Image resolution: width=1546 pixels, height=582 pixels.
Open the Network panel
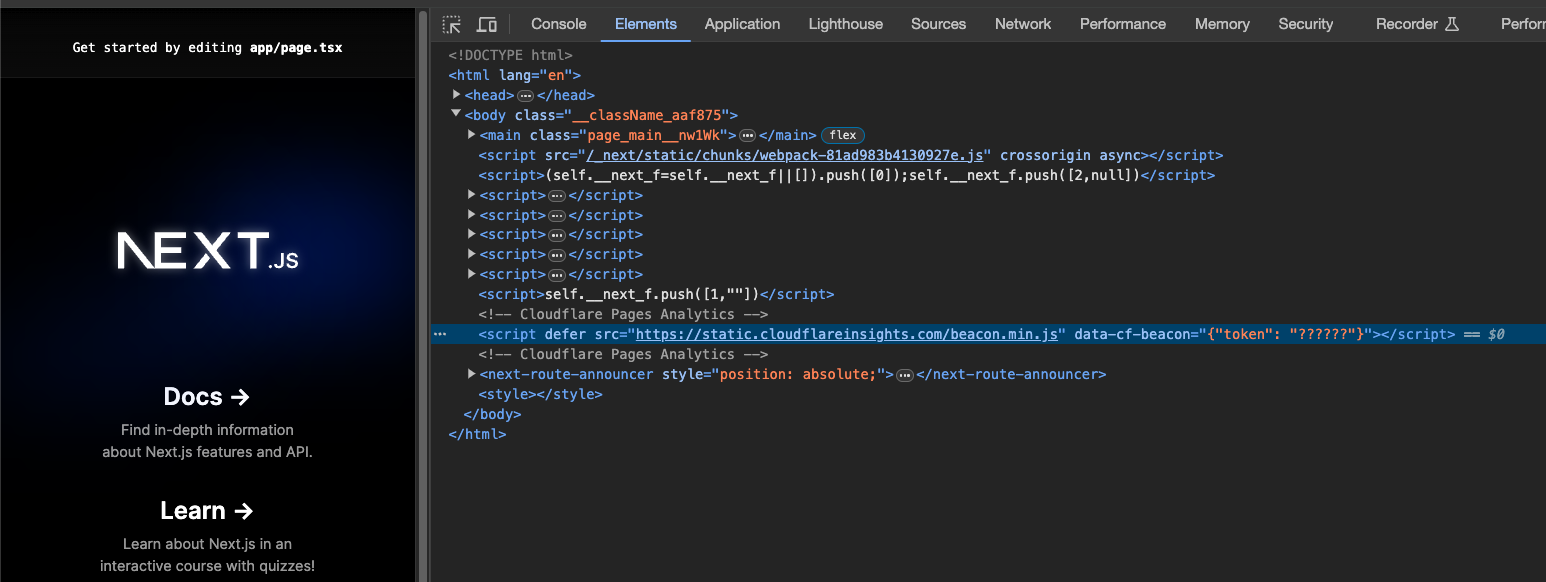click(x=1022, y=23)
